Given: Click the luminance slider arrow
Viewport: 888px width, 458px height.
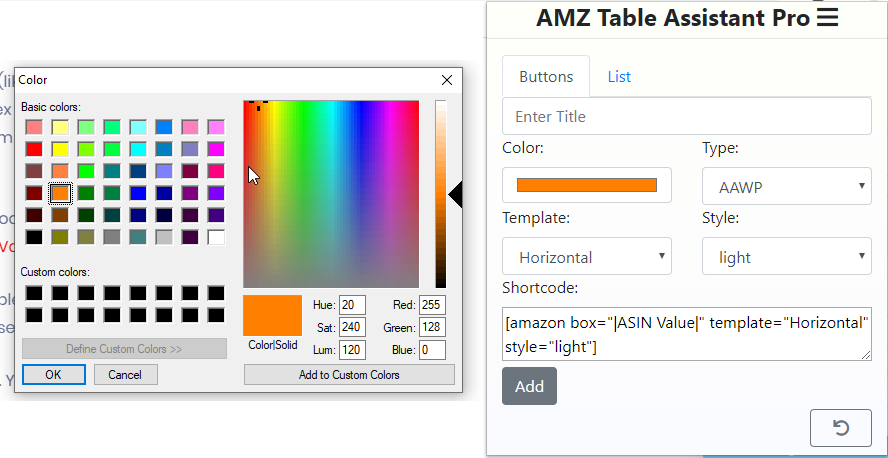Looking at the screenshot, I should (x=455, y=195).
